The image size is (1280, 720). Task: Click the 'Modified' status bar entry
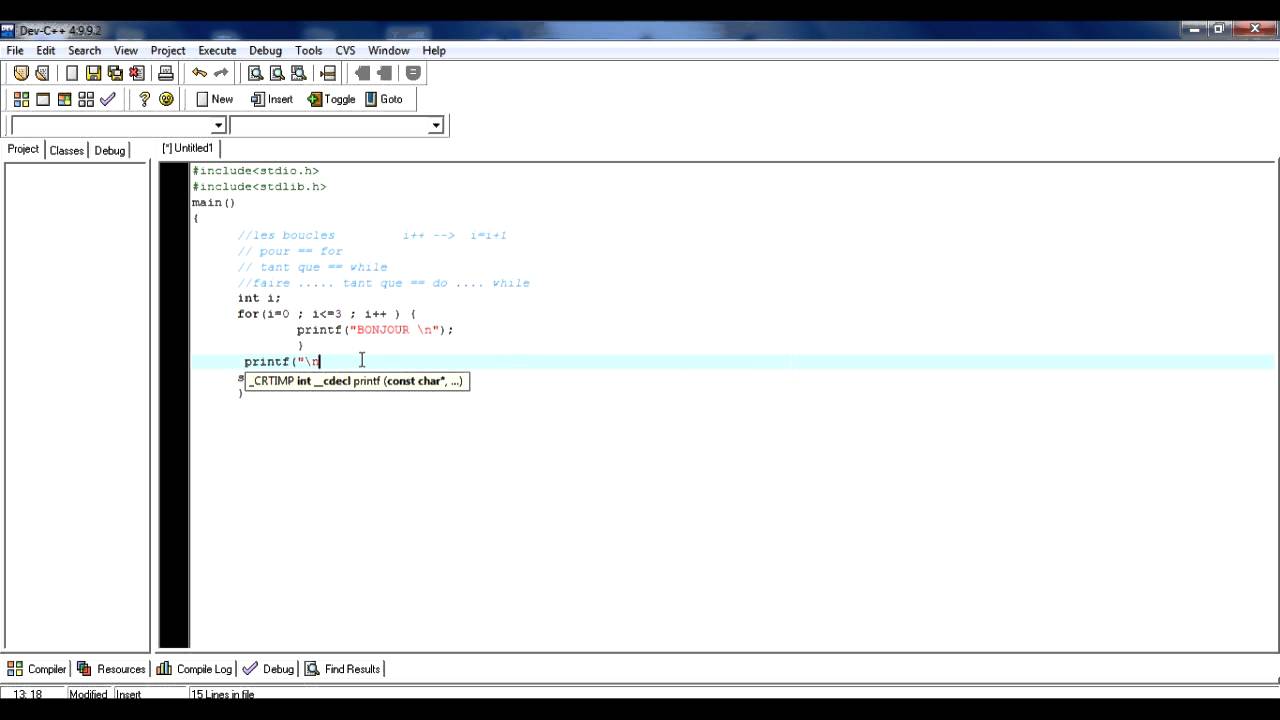(88, 695)
